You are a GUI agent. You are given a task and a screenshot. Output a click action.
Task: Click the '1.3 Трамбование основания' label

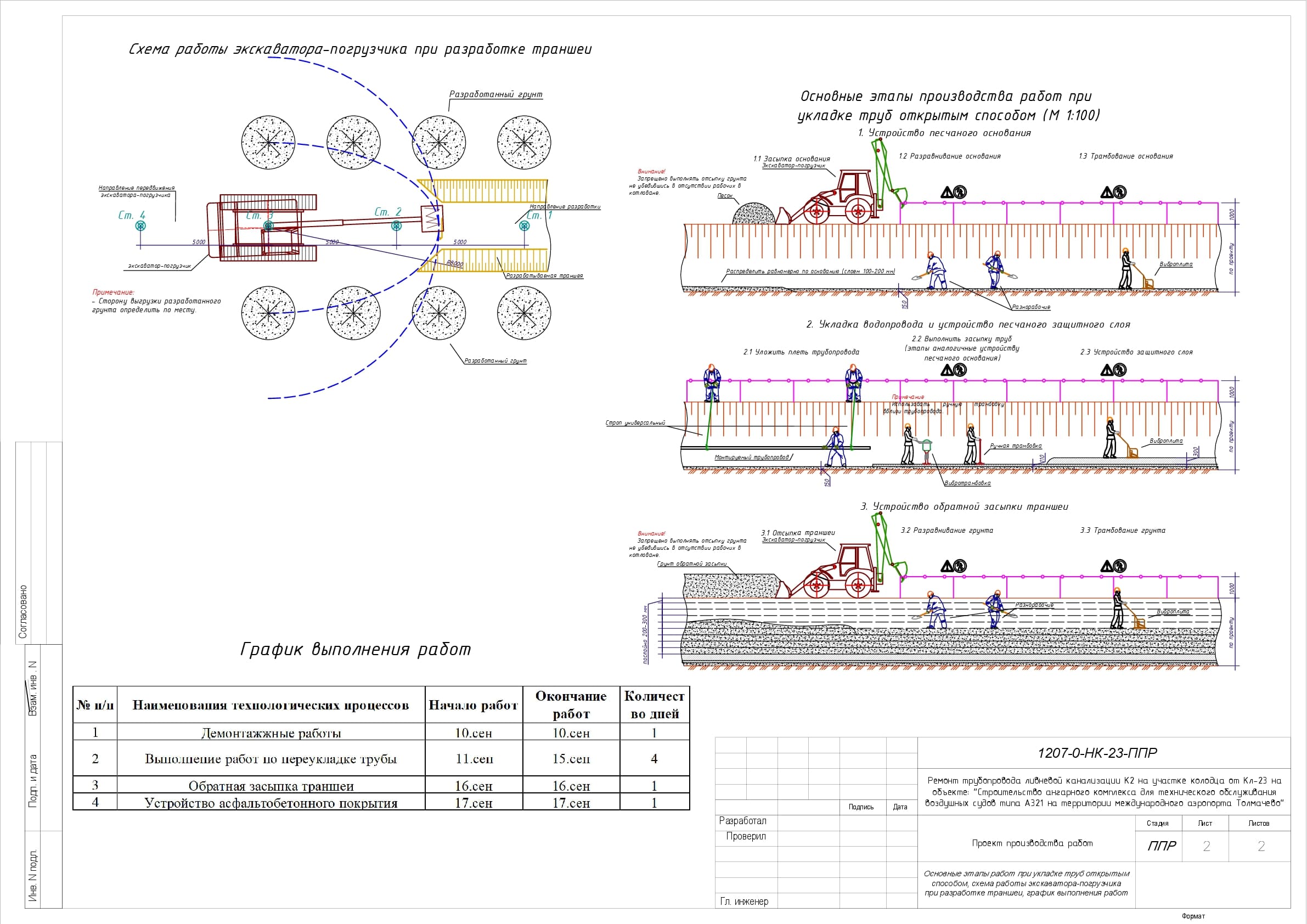tap(1125, 156)
